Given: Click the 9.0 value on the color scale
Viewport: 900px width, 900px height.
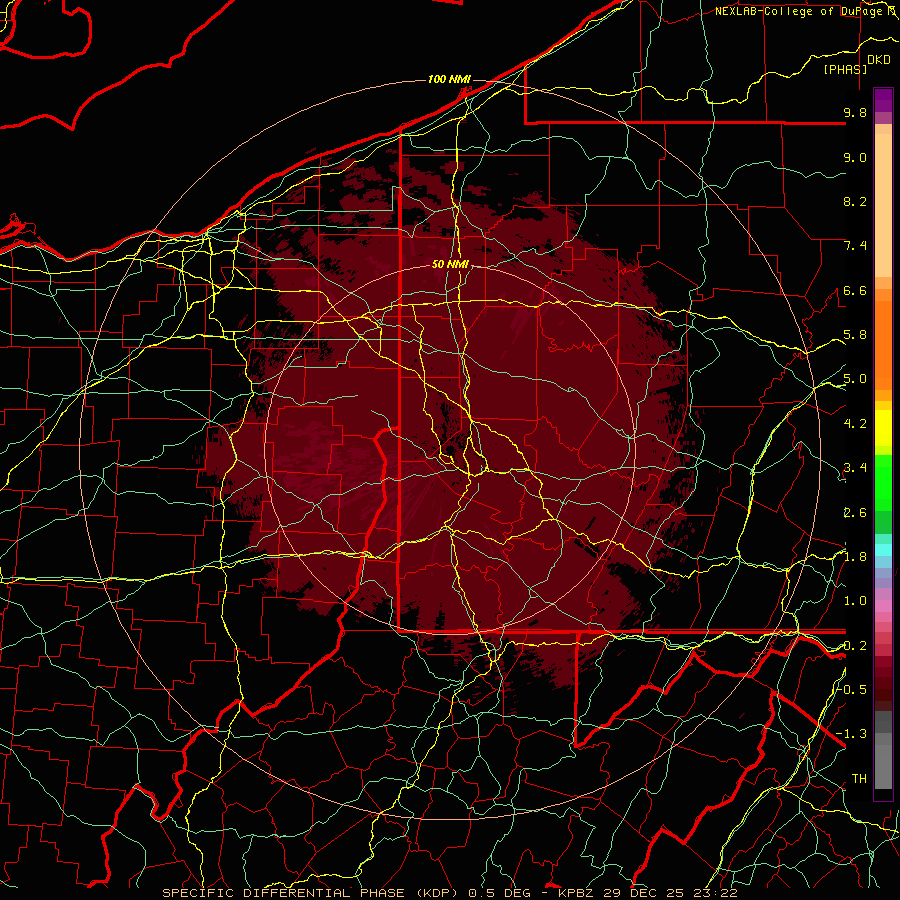Looking at the screenshot, I should 855,157.
